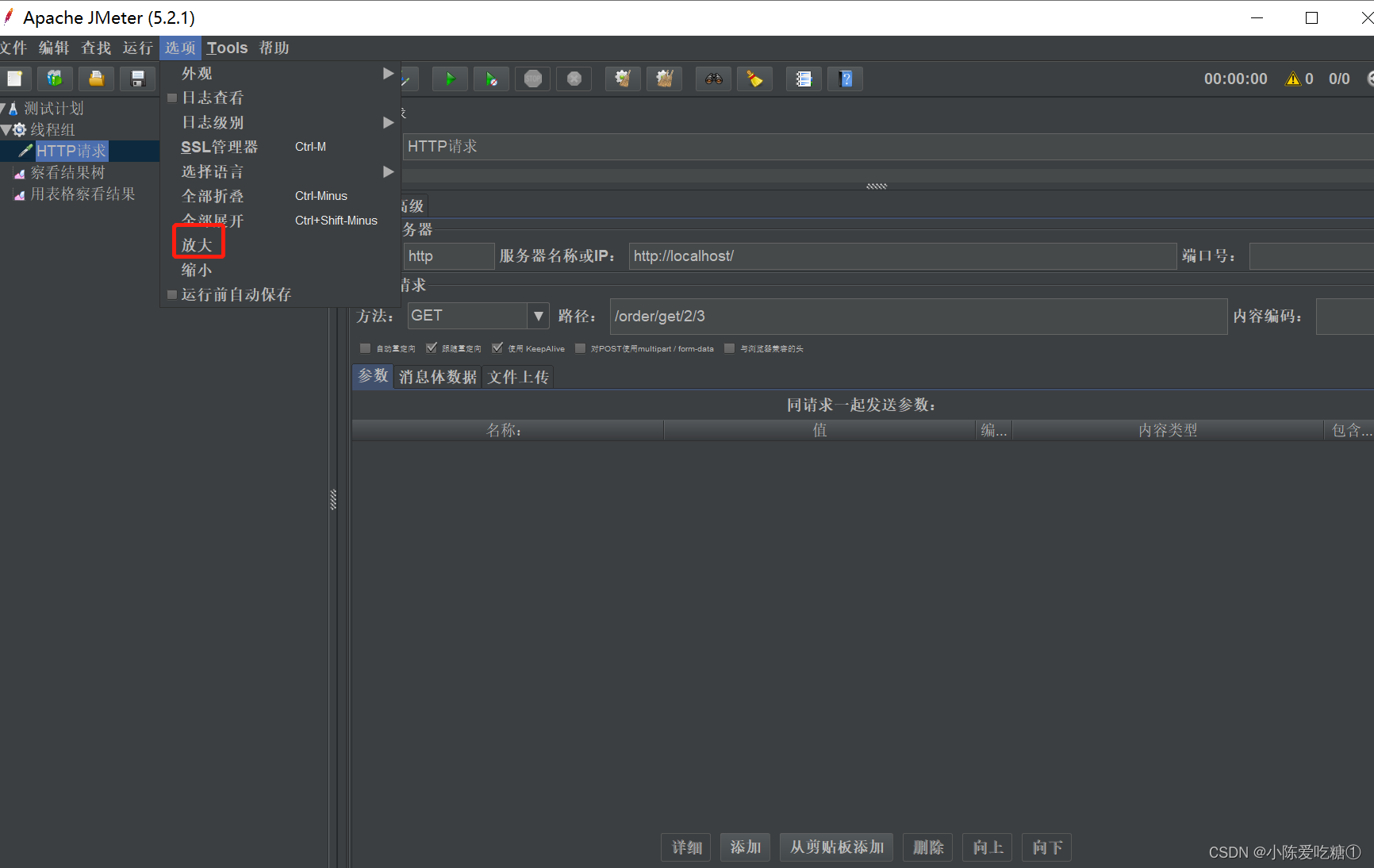Click the server name http://localhost/ field
This screenshot has width=1374, height=868.
pyautogui.click(x=903, y=256)
